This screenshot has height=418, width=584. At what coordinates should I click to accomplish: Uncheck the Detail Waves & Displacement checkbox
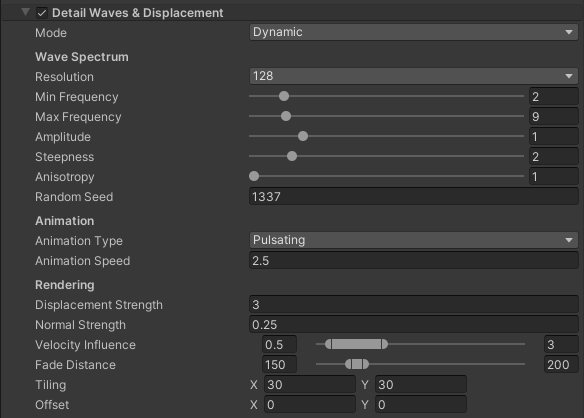[x=42, y=13]
